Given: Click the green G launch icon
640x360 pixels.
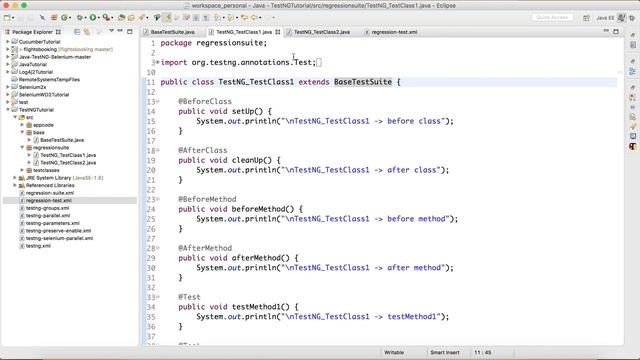Looking at the screenshot, I should [x=64, y=18].
